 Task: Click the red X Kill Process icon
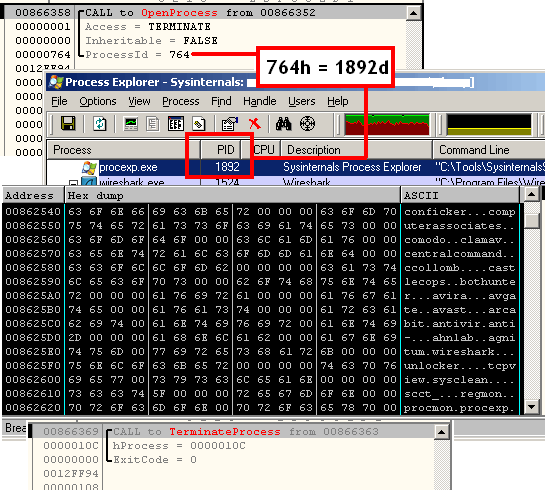(x=255, y=124)
